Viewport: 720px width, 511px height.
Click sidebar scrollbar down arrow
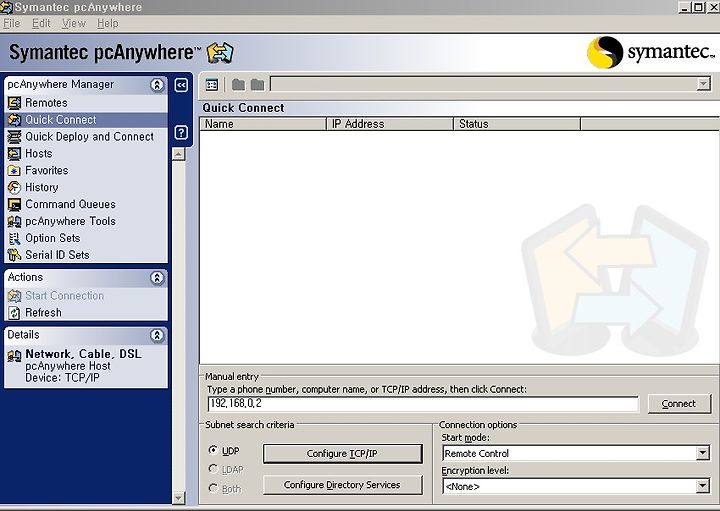coord(179,498)
